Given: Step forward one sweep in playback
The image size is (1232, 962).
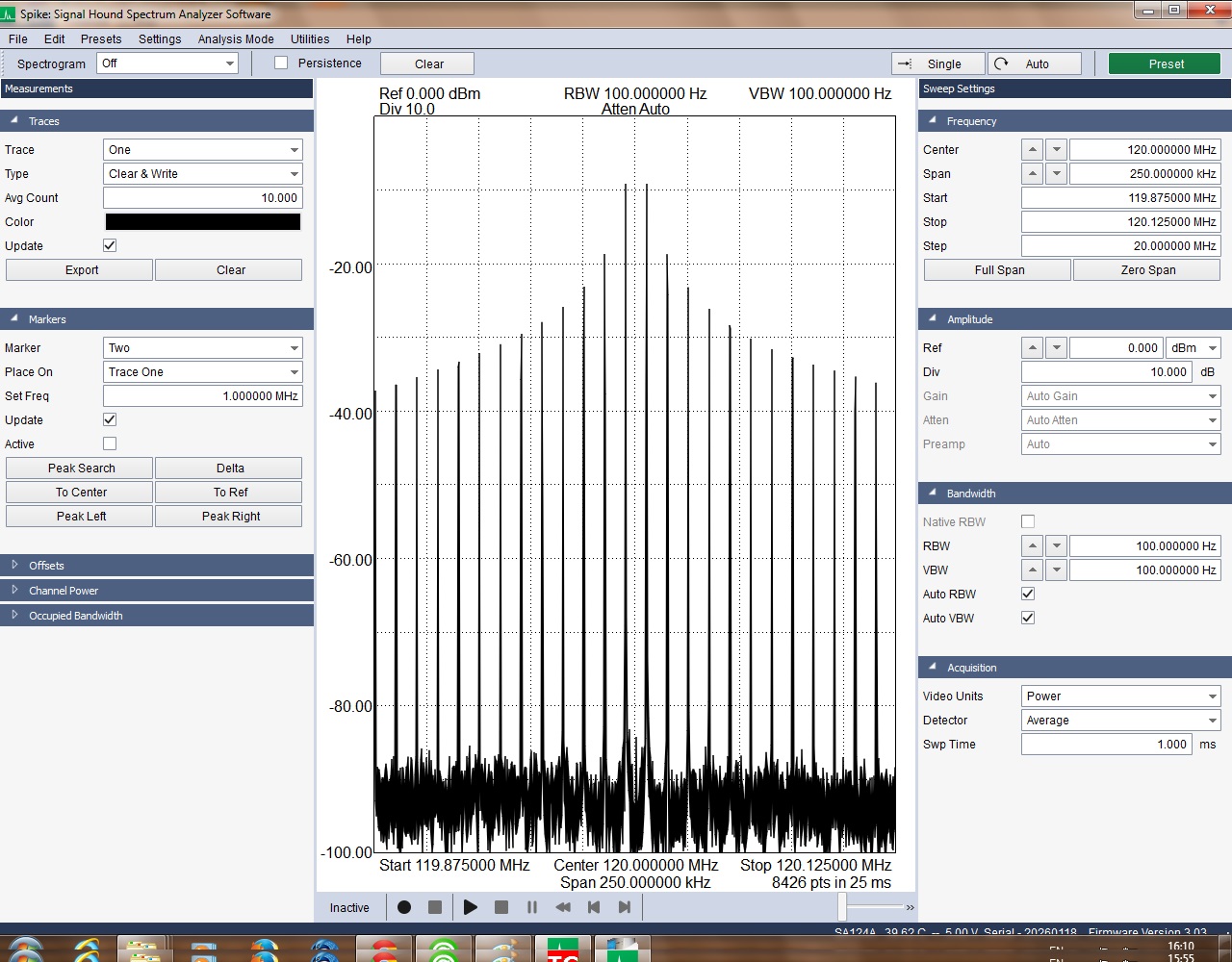Looking at the screenshot, I should [x=625, y=907].
